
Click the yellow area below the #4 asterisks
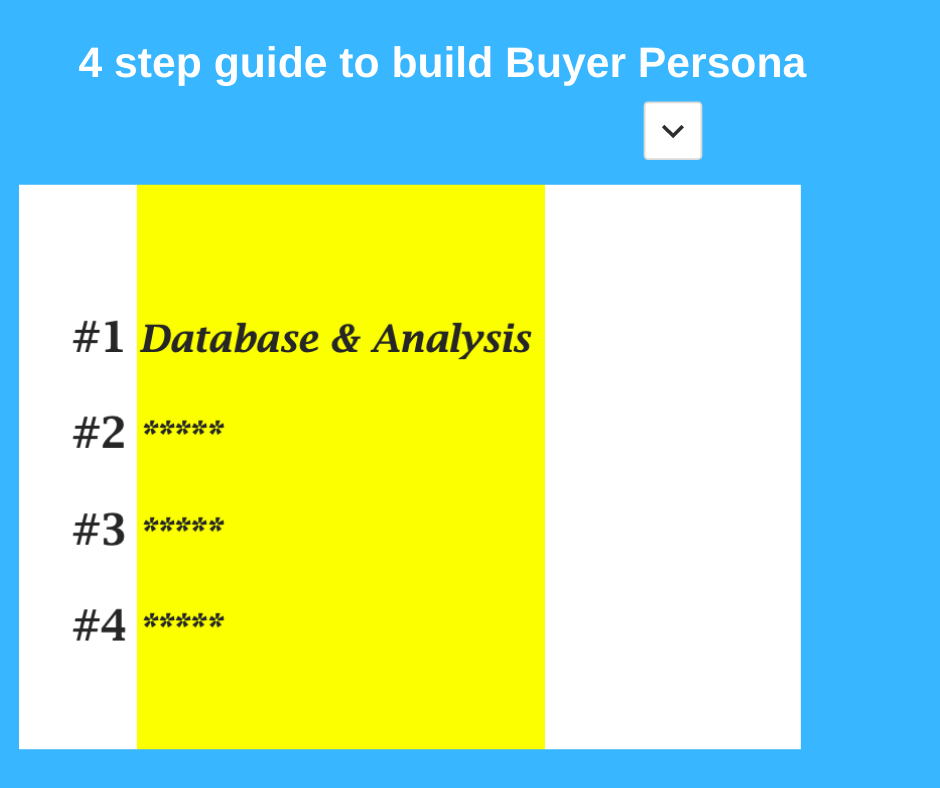341,696
